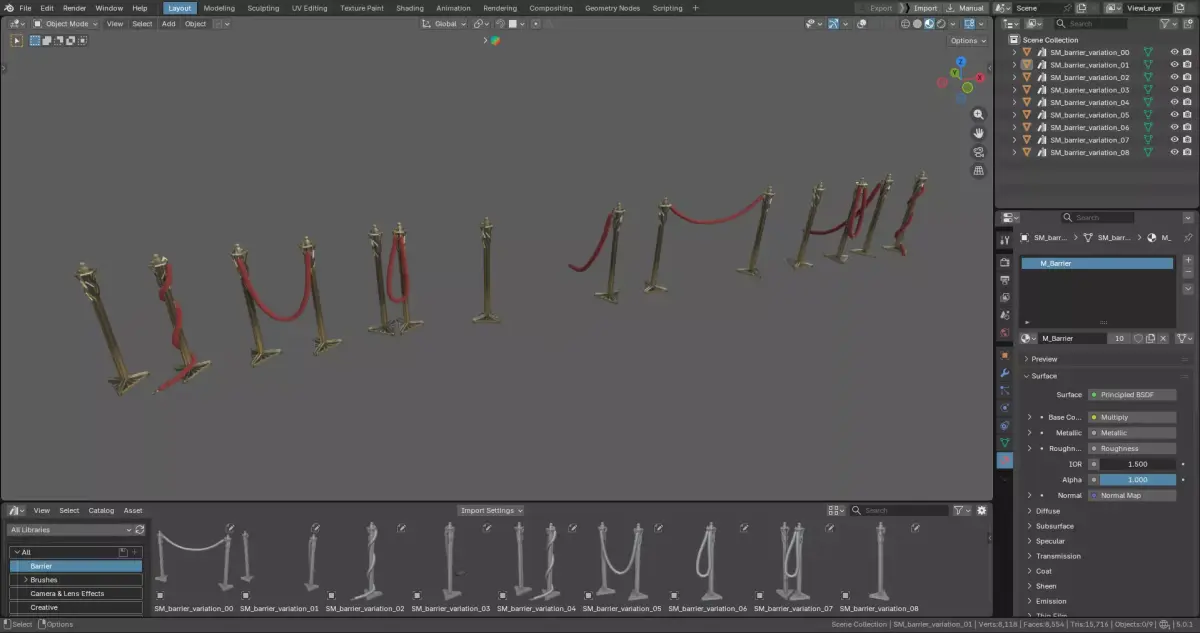Toggle camera view icon in viewport

[978, 152]
